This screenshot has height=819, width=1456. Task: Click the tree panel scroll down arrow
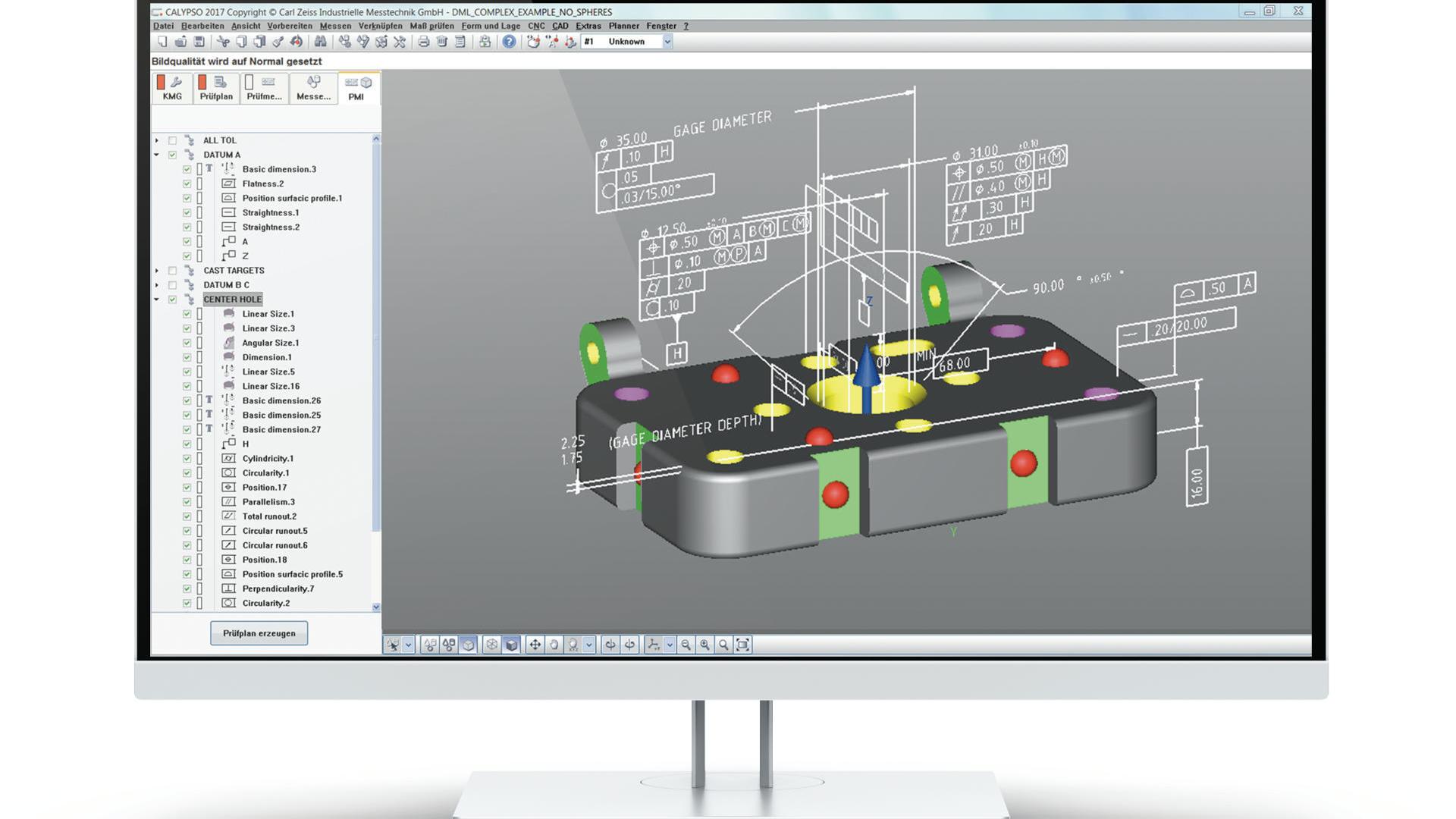[x=376, y=607]
